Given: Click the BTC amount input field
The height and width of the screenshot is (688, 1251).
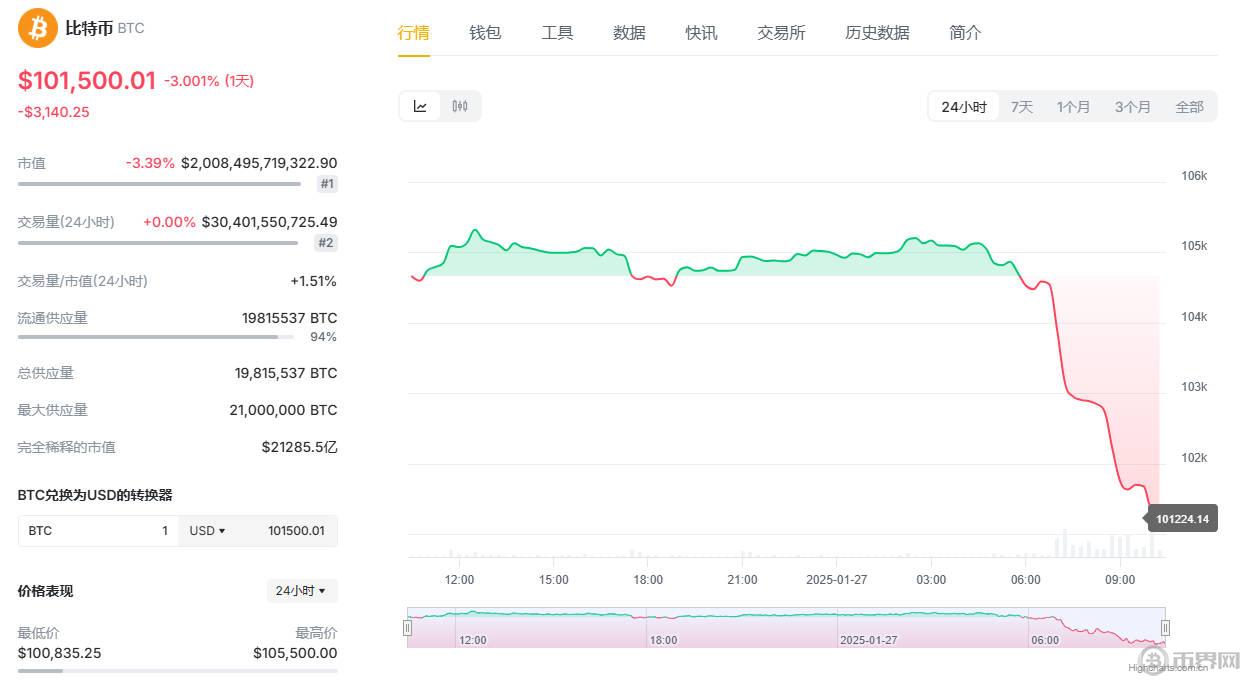Looking at the screenshot, I should coord(98,531).
